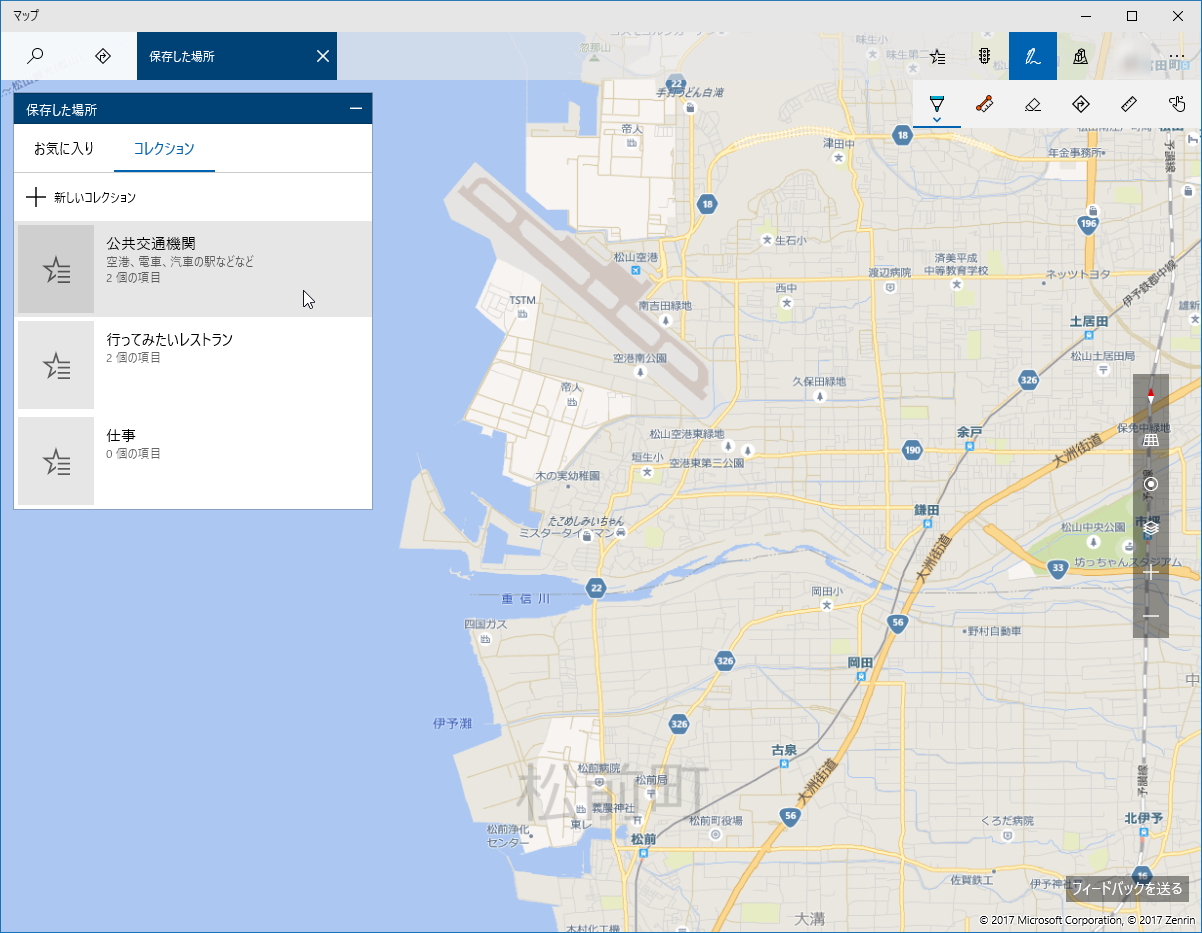This screenshot has height=933, width=1202.
Task: Close the 保存した場所 tab
Action: (323, 56)
